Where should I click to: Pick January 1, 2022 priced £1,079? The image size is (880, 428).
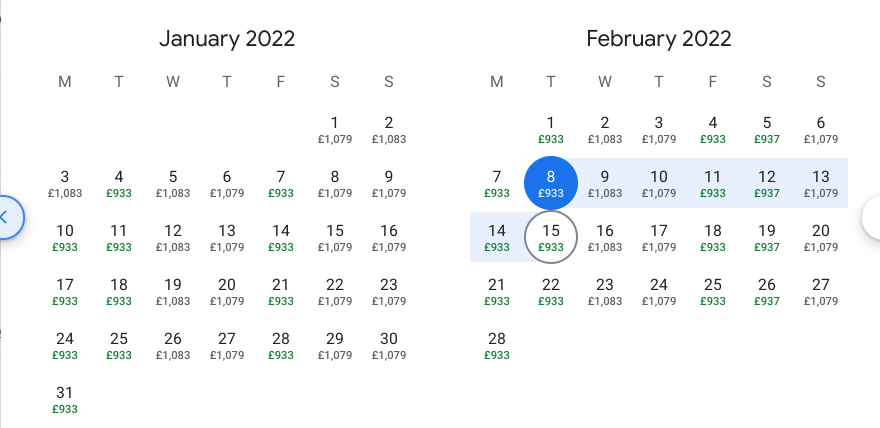(x=334, y=129)
